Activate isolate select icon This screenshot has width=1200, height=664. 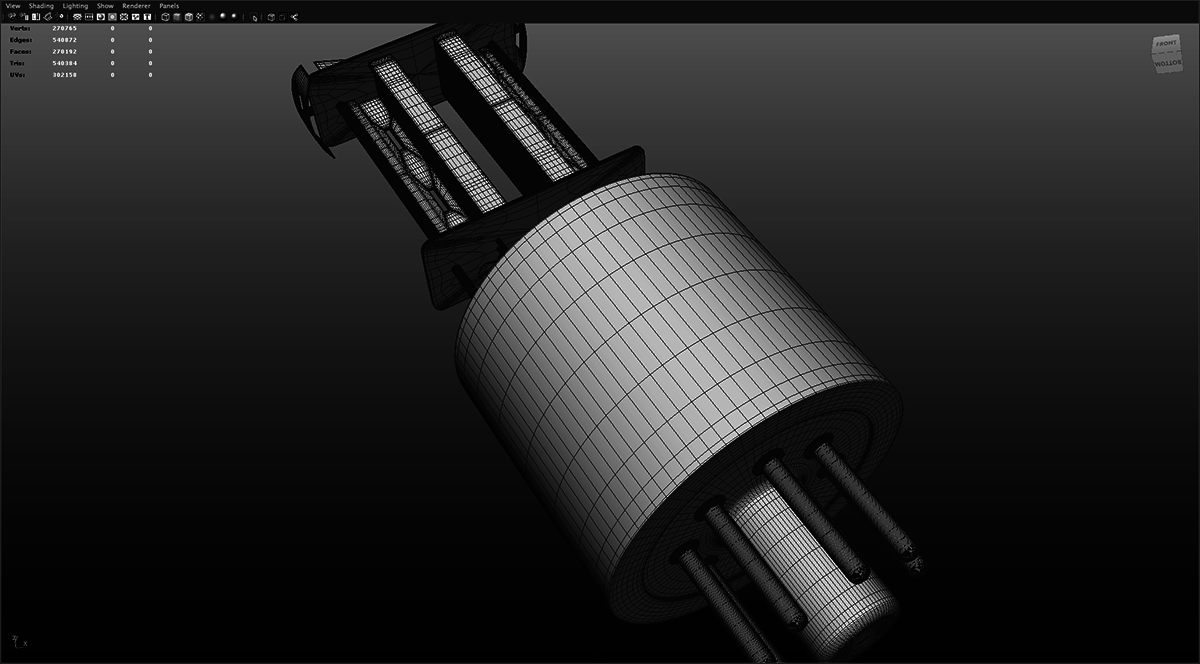click(x=255, y=16)
